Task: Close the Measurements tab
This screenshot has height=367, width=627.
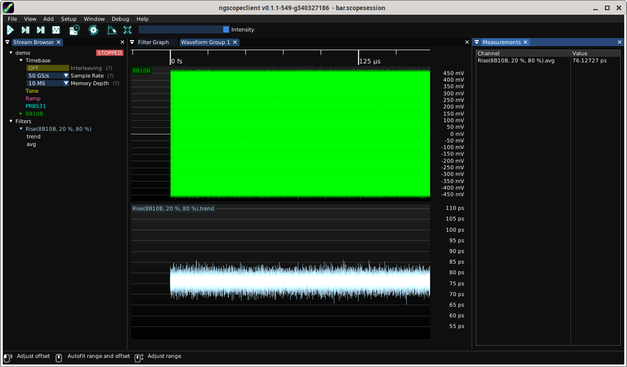Action: pyautogui.click(x=525, y=42)
